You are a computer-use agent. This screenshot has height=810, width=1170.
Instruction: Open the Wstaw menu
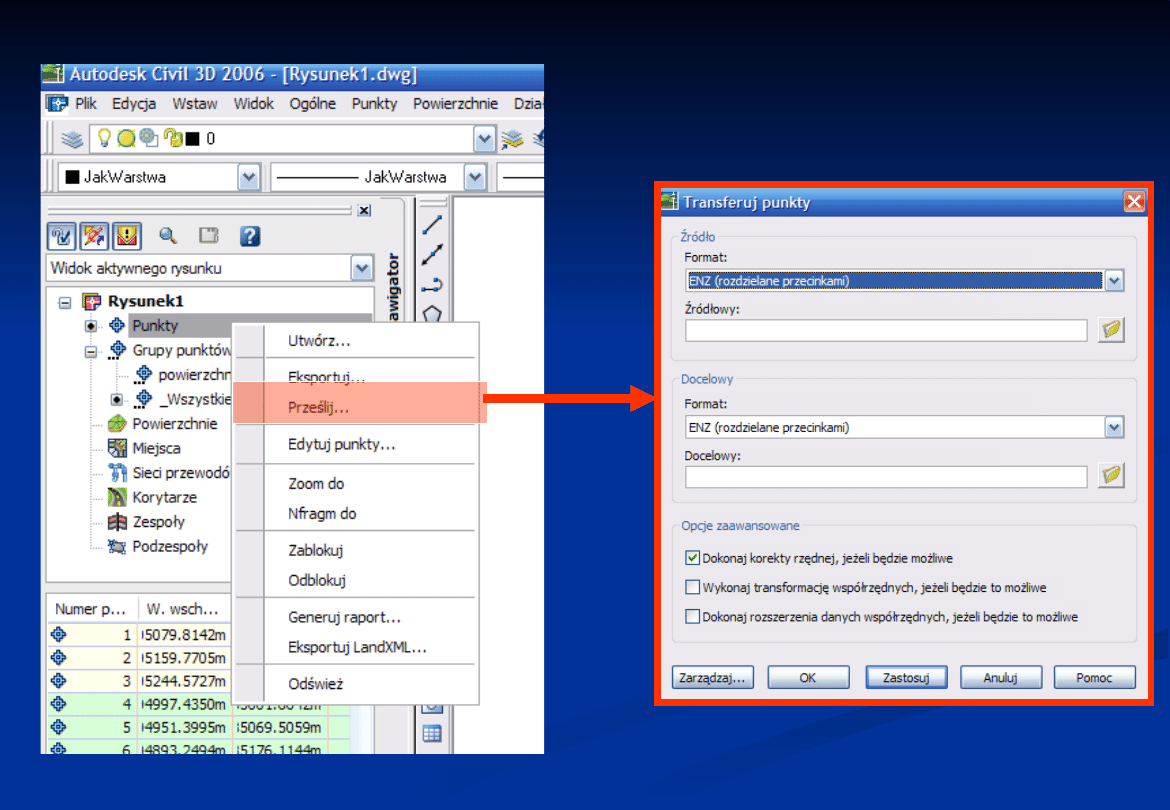tap(195, 104)
